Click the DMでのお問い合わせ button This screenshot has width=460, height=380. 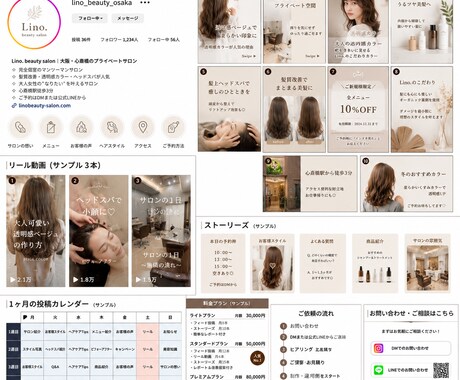point(411,348)
